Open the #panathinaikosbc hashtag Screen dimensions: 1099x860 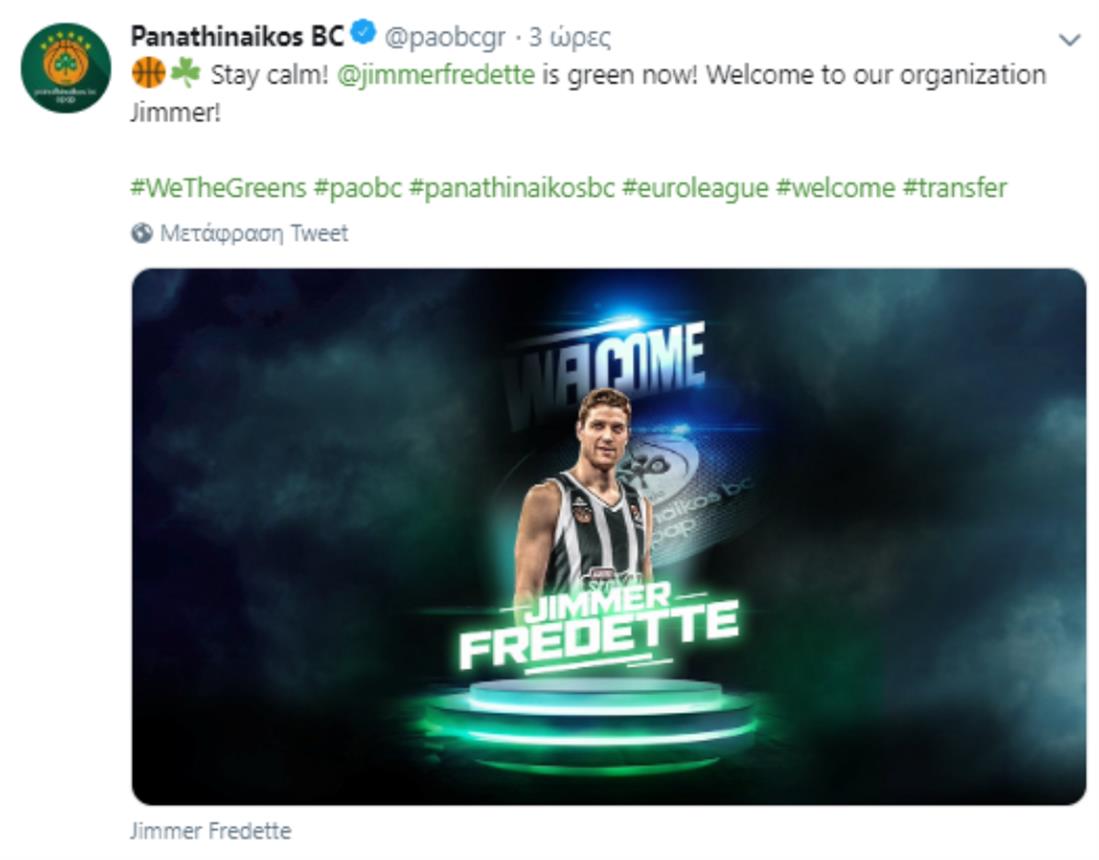511,187
